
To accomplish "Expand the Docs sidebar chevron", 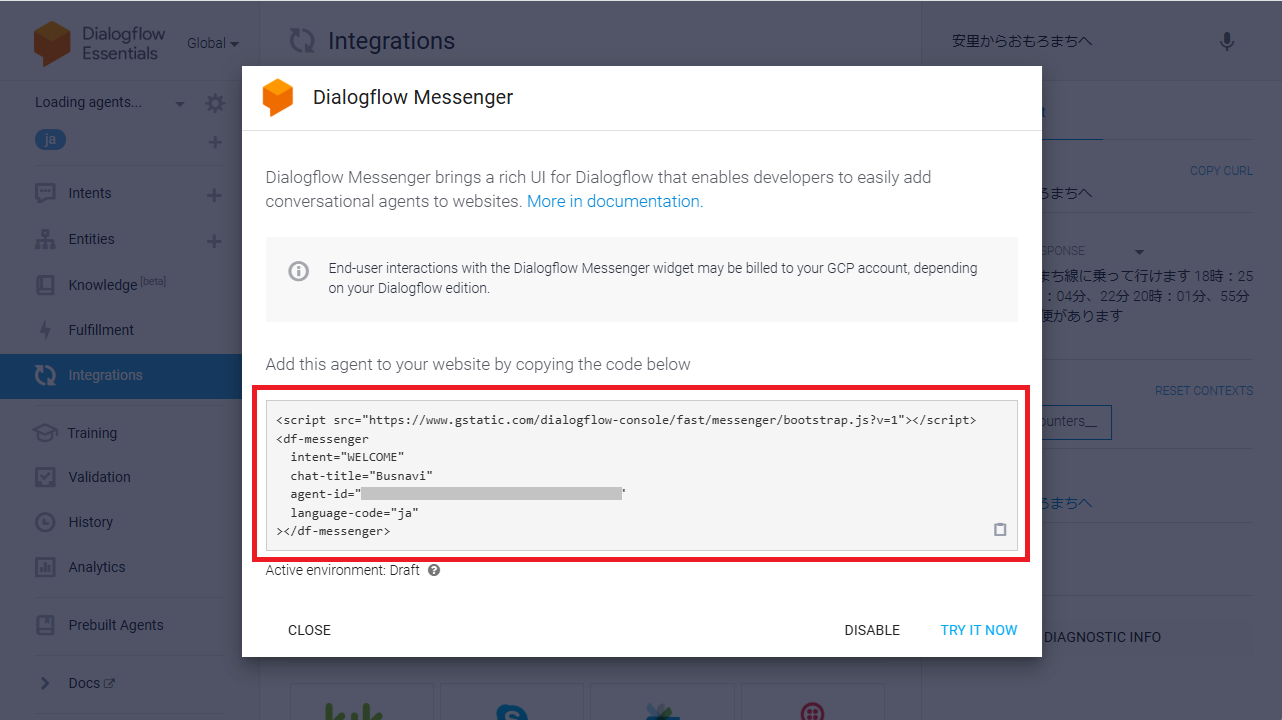I will point(45,684).
